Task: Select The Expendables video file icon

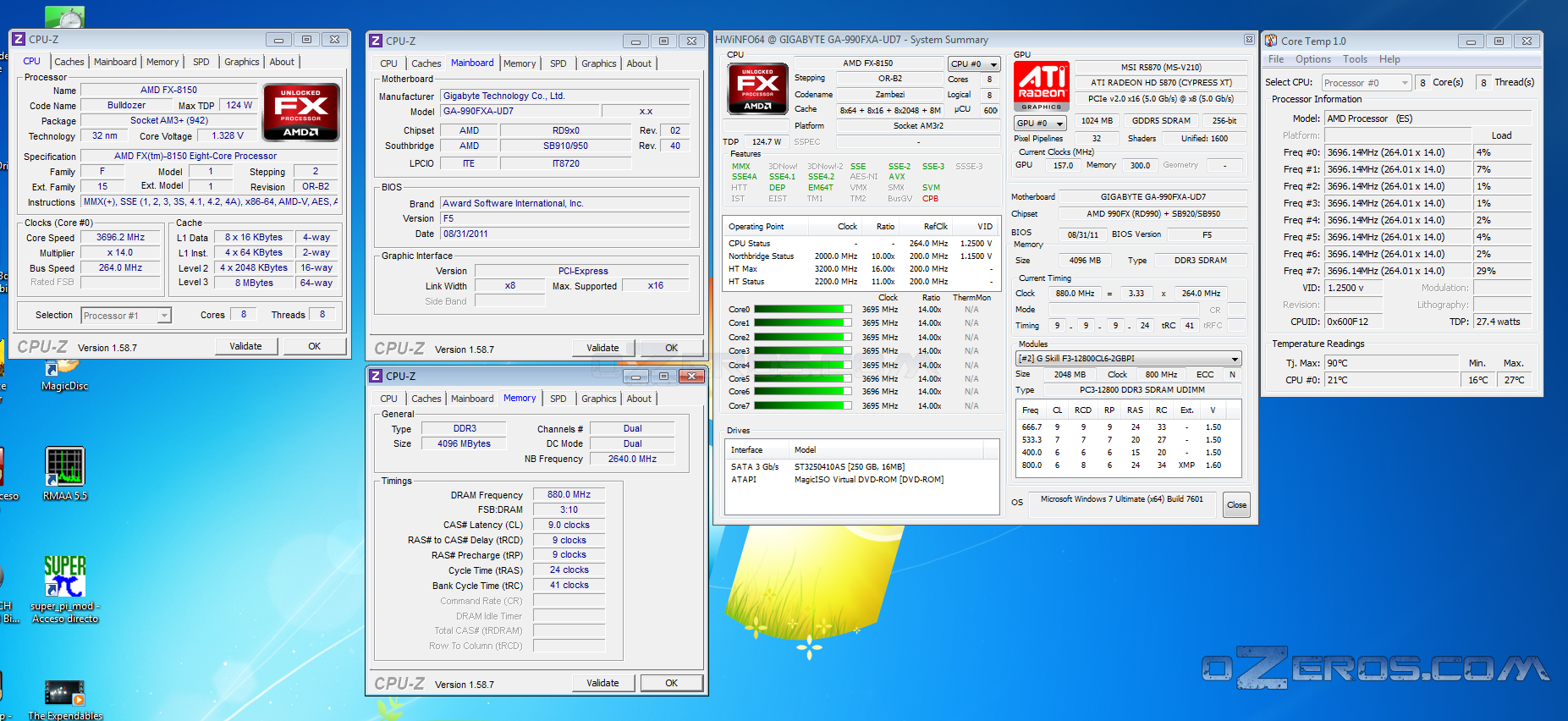Action: point(65,700)
